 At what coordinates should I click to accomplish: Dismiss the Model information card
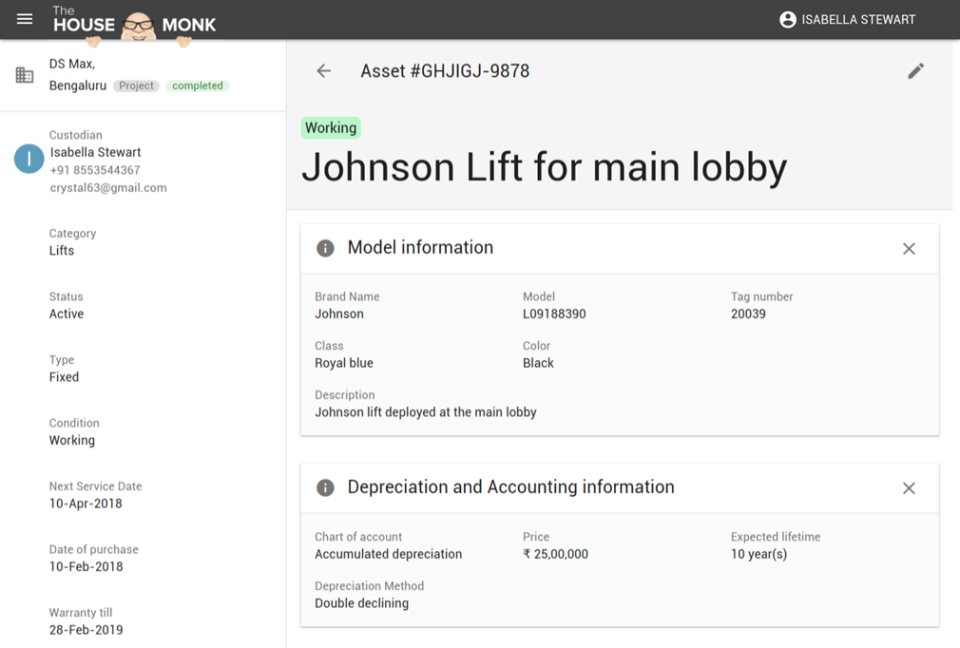tap(909, 248)
